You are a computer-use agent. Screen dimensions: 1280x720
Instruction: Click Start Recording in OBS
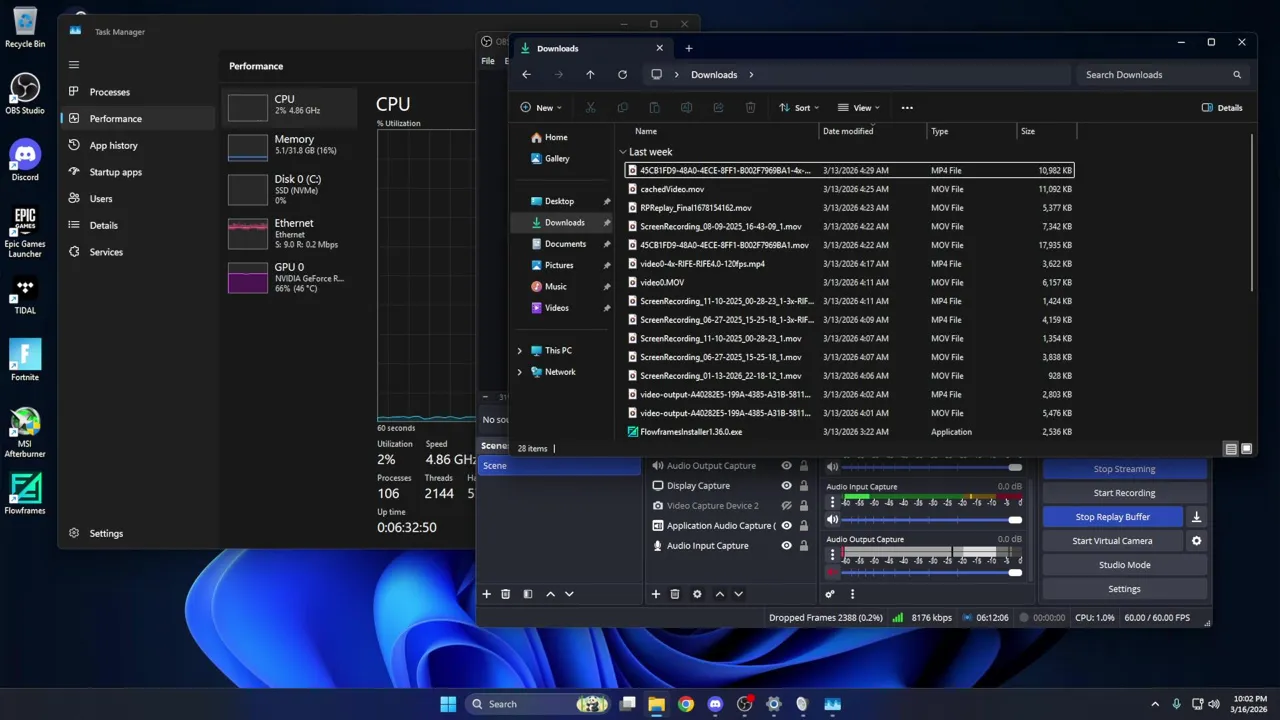click(1124, 493)
